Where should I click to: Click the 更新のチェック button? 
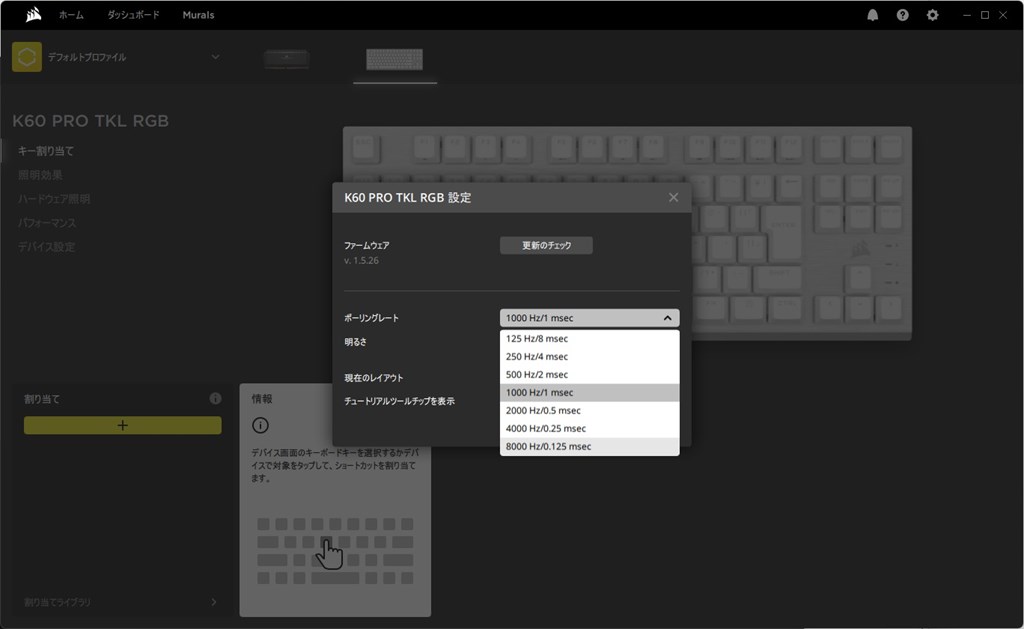click(546, 246)
